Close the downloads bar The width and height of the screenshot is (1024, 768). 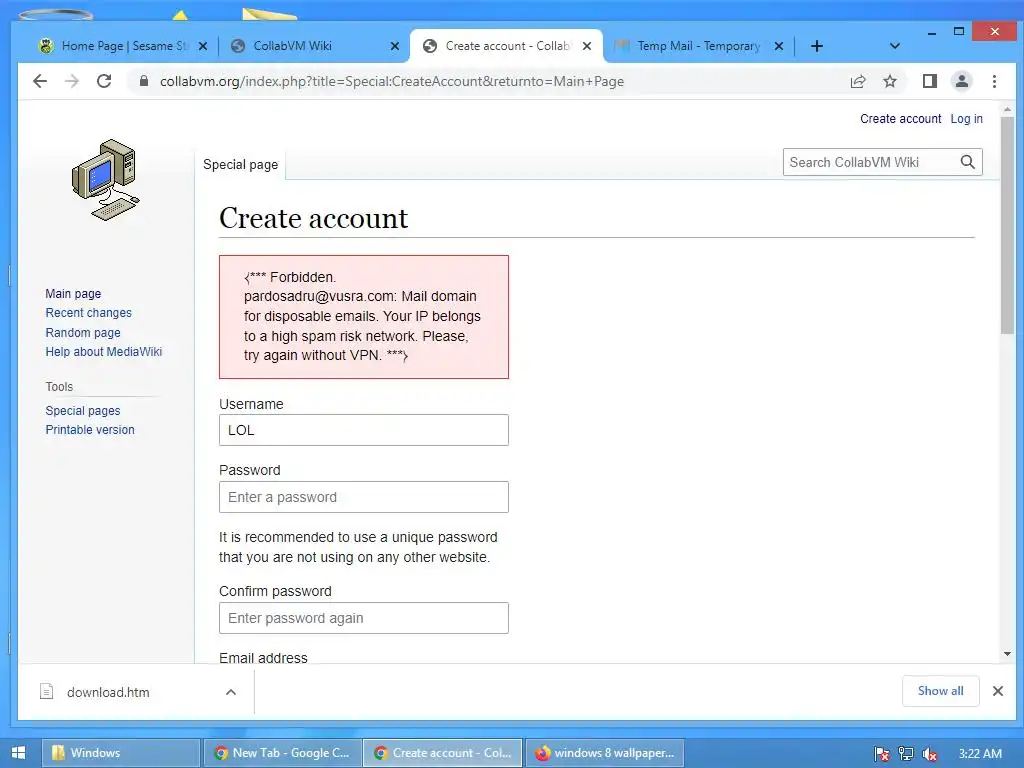tap(997, 691)
